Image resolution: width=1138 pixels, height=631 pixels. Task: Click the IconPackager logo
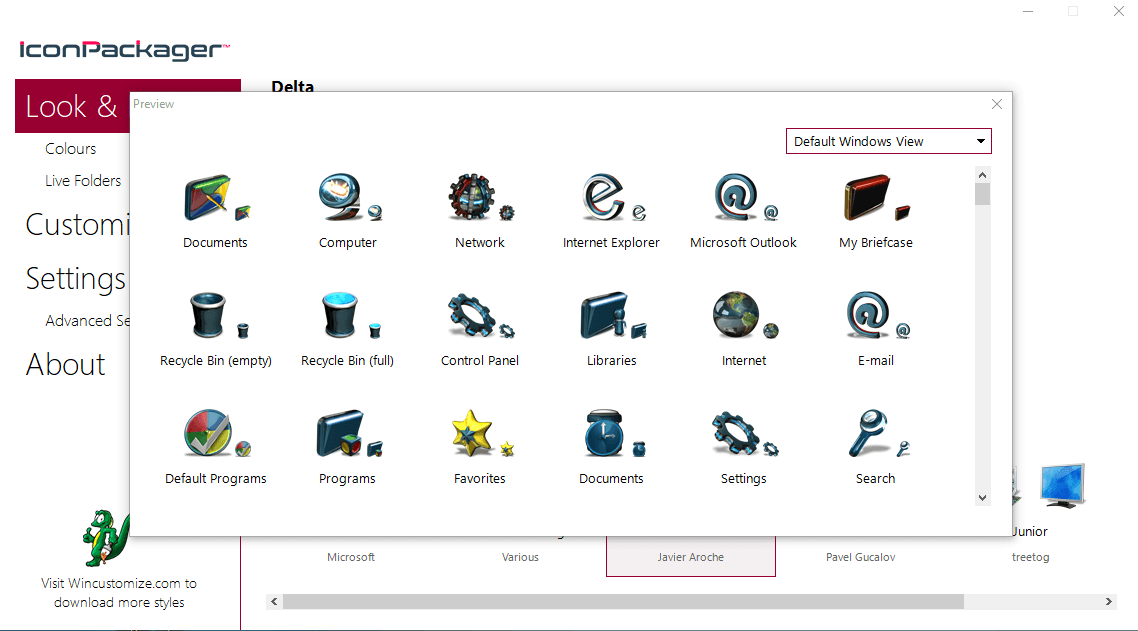124,49
